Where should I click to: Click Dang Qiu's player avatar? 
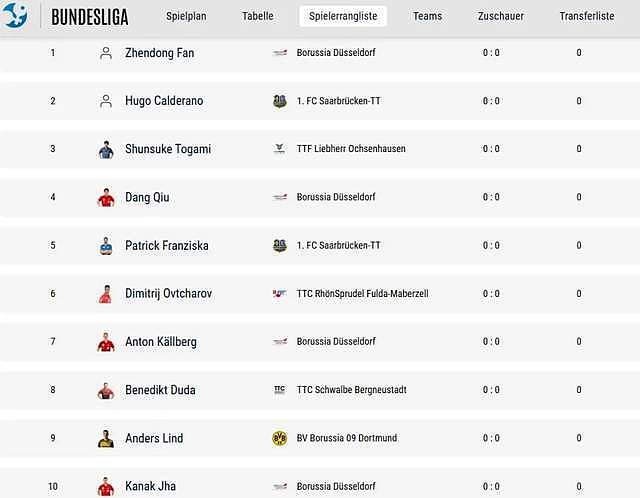pyautogui.click(x=106, y=197)
